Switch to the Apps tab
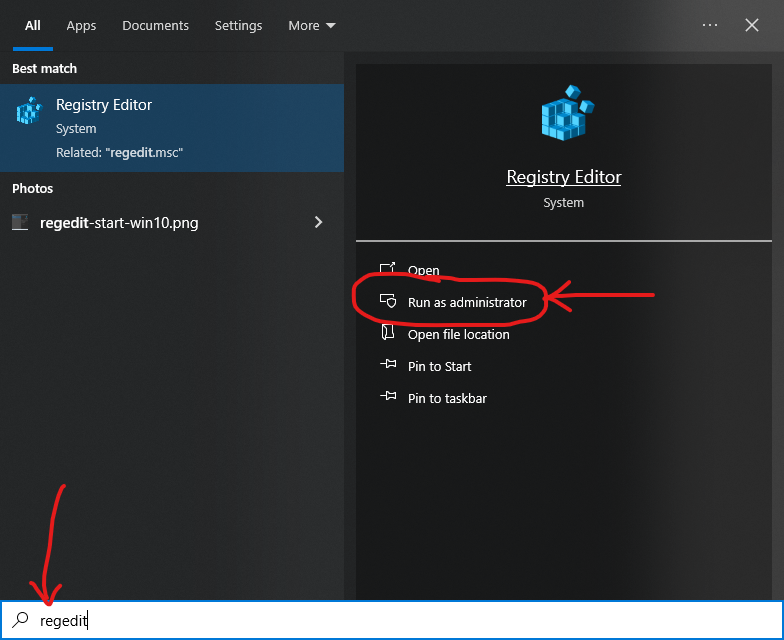 tap(81, 26)
